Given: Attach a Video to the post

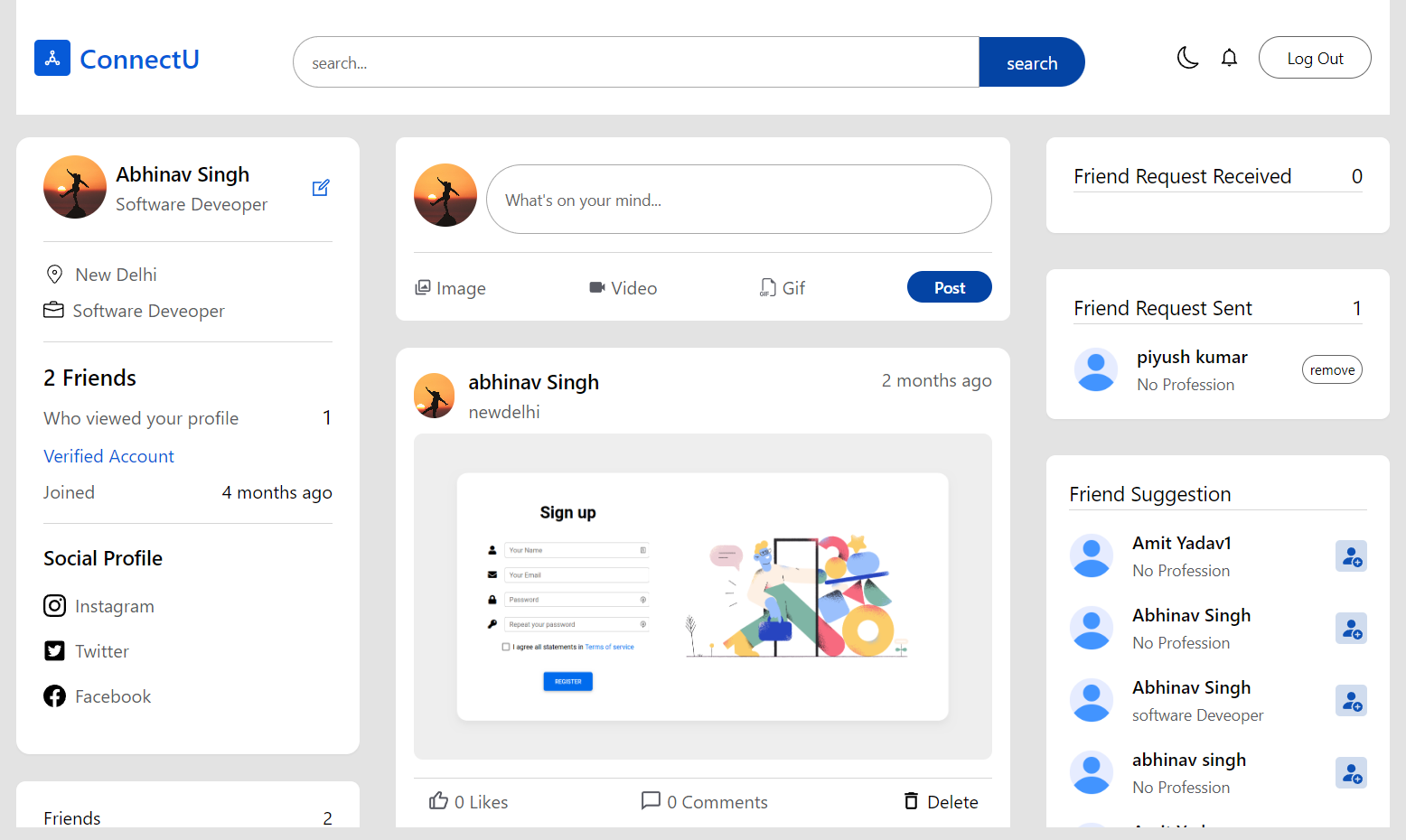Looking at the screenshot, I should pos(623,288).
